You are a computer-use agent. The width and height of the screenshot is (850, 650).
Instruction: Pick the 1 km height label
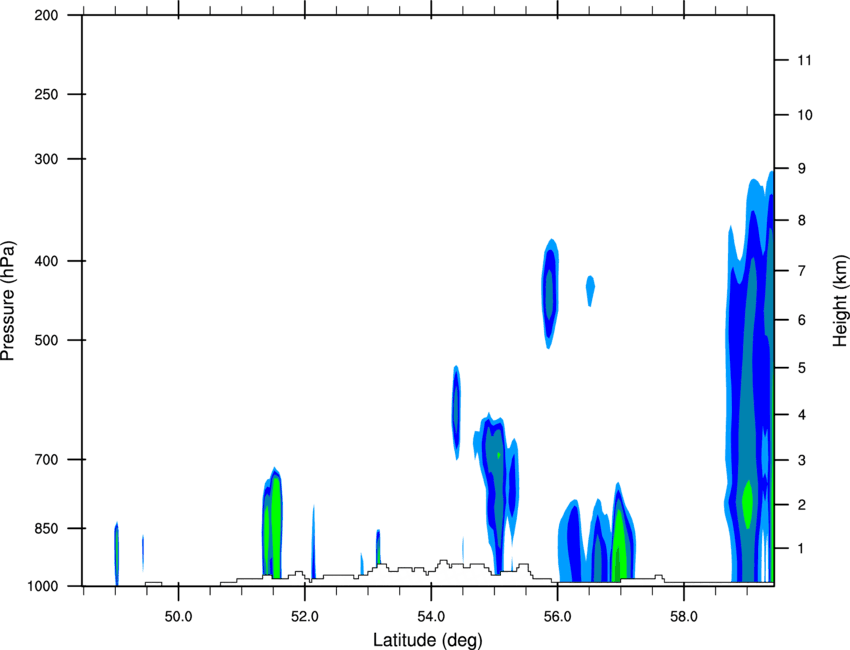(802, 549)
